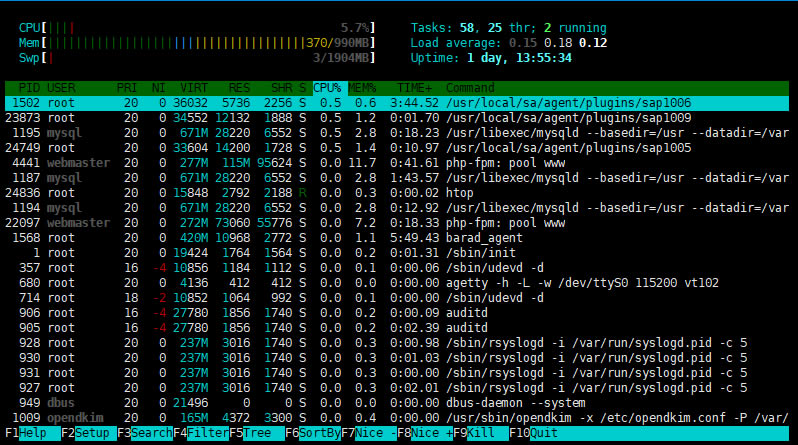Click the Command column header
This screenshot has width=798, height=445.
pos(470,88)
